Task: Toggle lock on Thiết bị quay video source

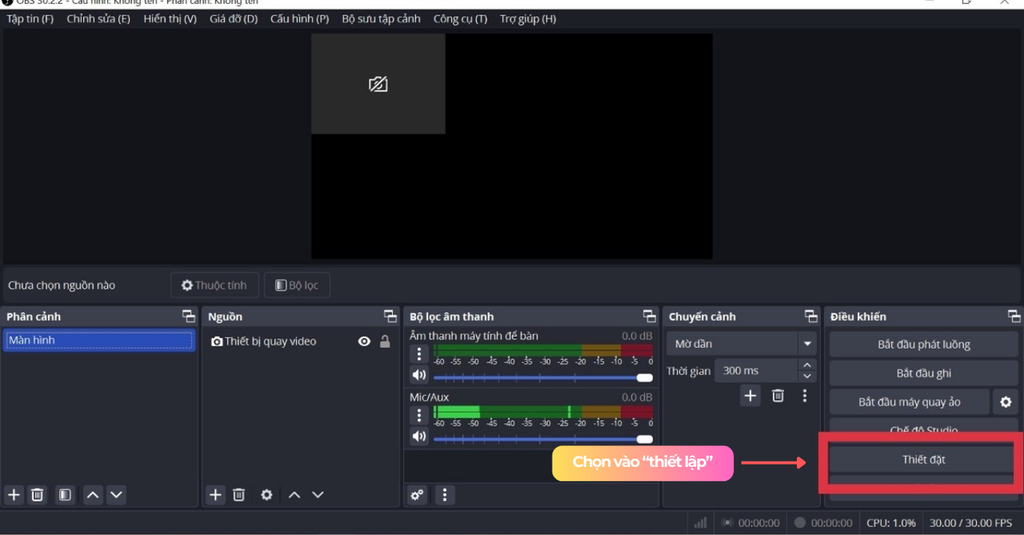Action: click(x=385, y=341)
